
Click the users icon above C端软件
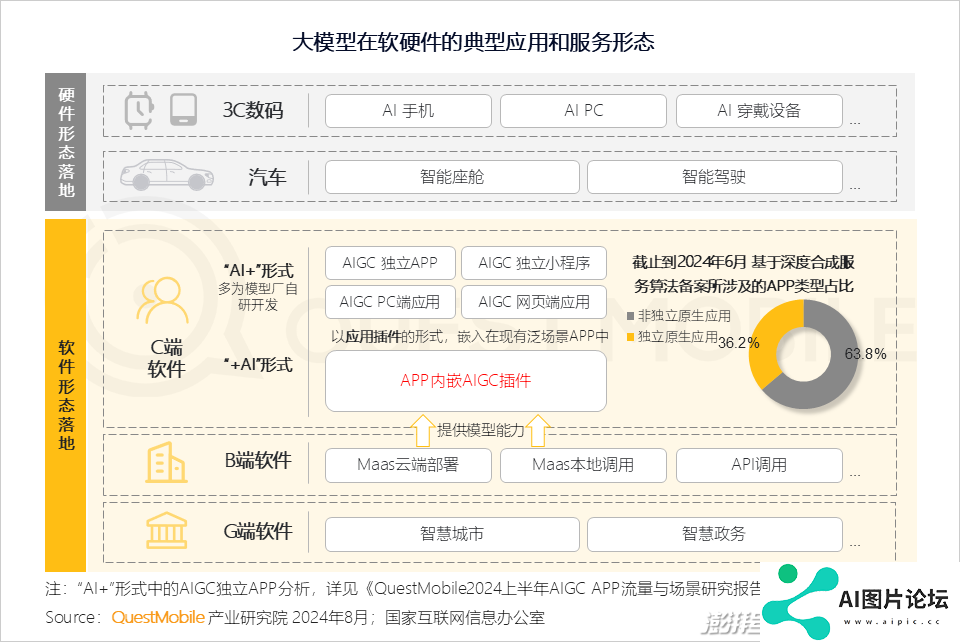[x=162, y=300]
